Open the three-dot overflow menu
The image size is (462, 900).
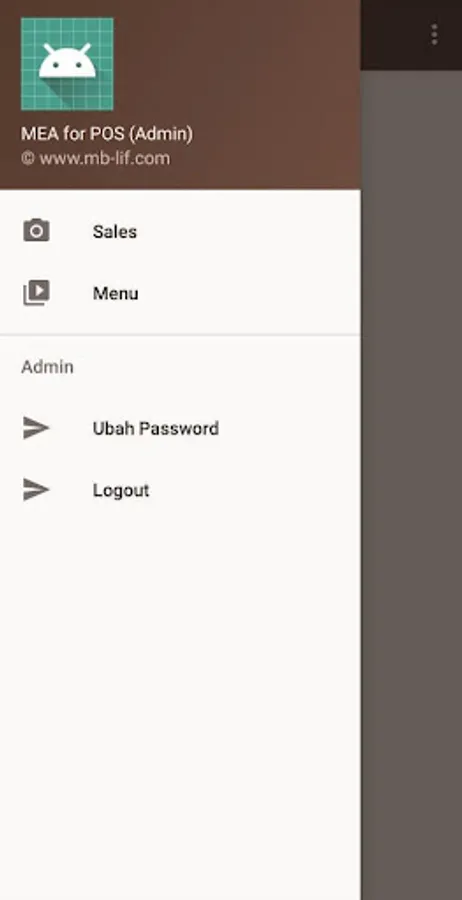[434, 34]
